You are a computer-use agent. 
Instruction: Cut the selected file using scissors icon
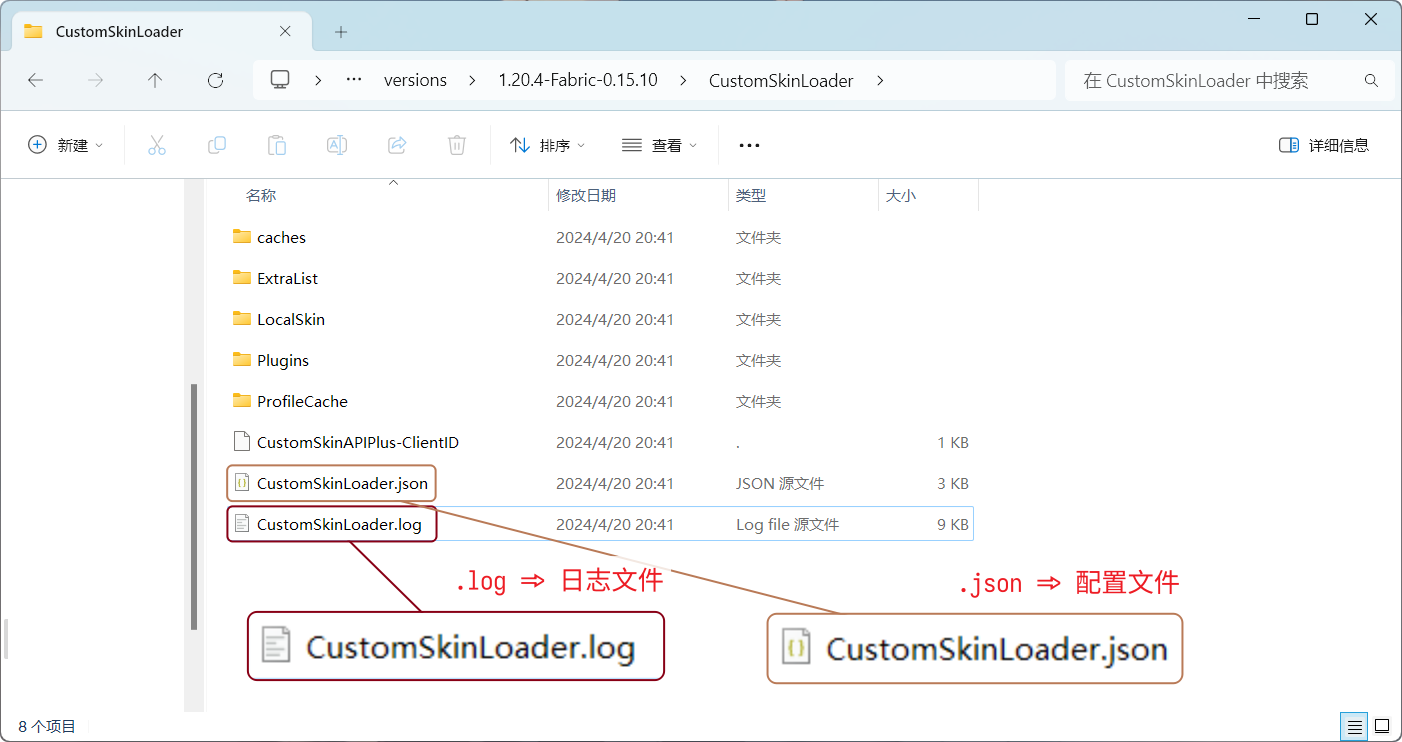tap(156, 144)
